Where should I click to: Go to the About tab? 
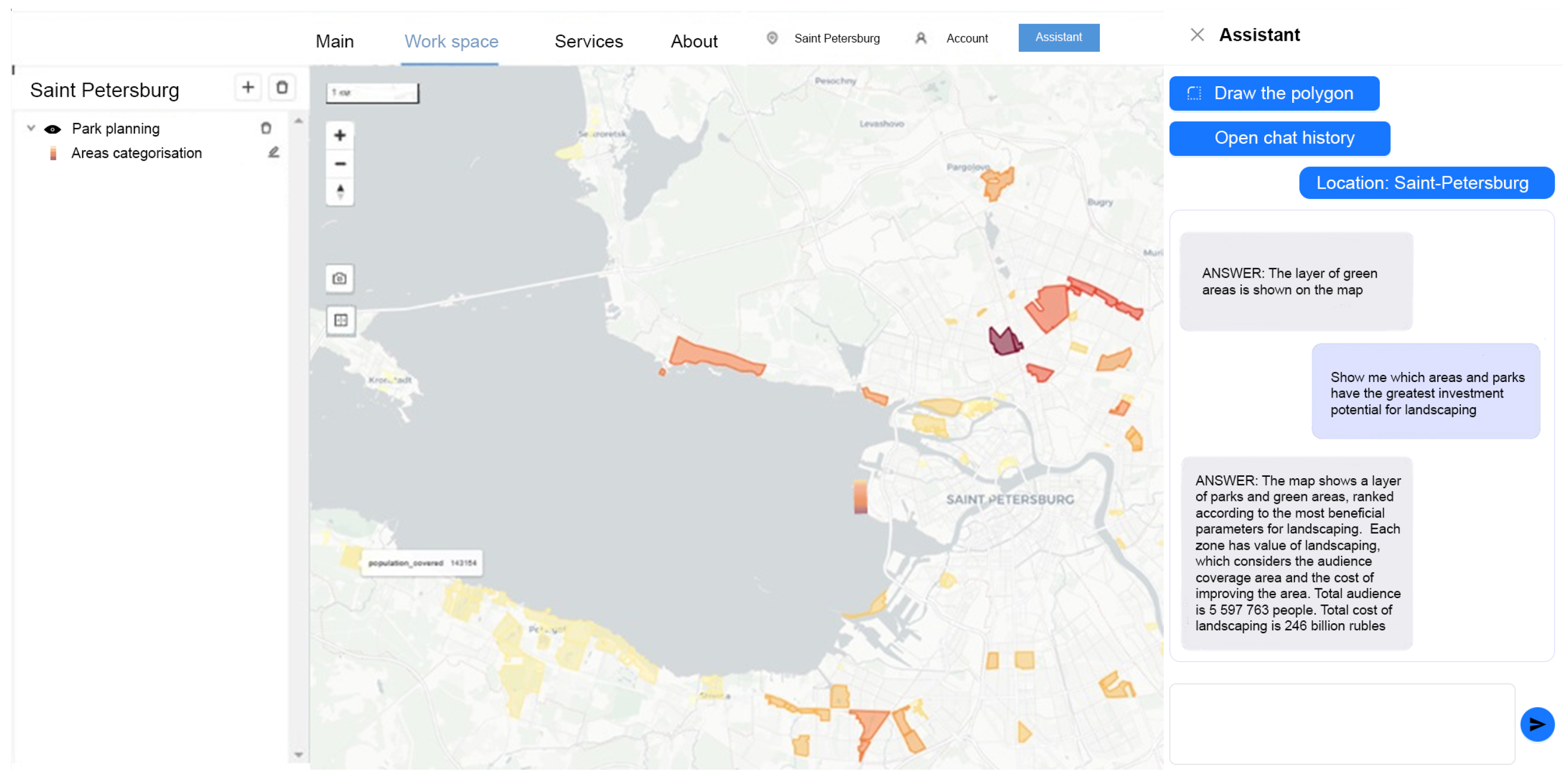(x=694, y=41)
